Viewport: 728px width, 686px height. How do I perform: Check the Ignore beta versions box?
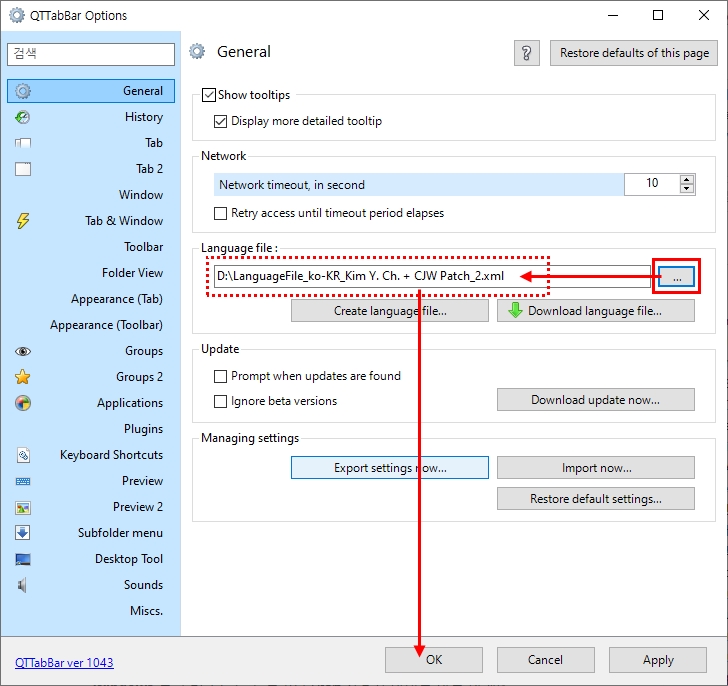coord(220,401)
